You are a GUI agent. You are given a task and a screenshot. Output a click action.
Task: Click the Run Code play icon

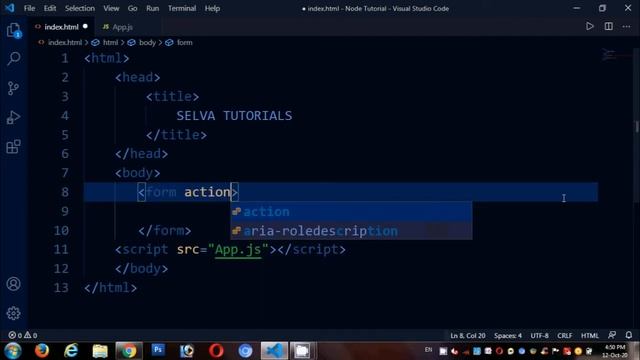point(589,27)
